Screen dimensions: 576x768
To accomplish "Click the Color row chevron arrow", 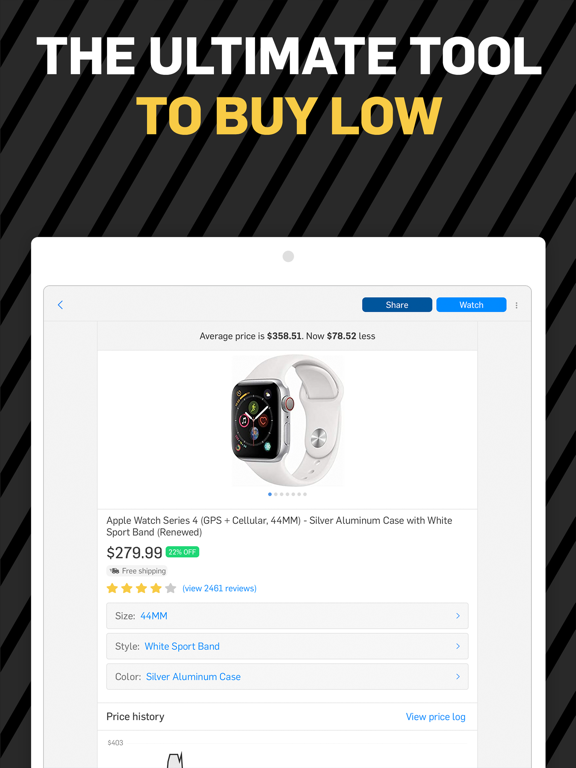I will [458, 676].
